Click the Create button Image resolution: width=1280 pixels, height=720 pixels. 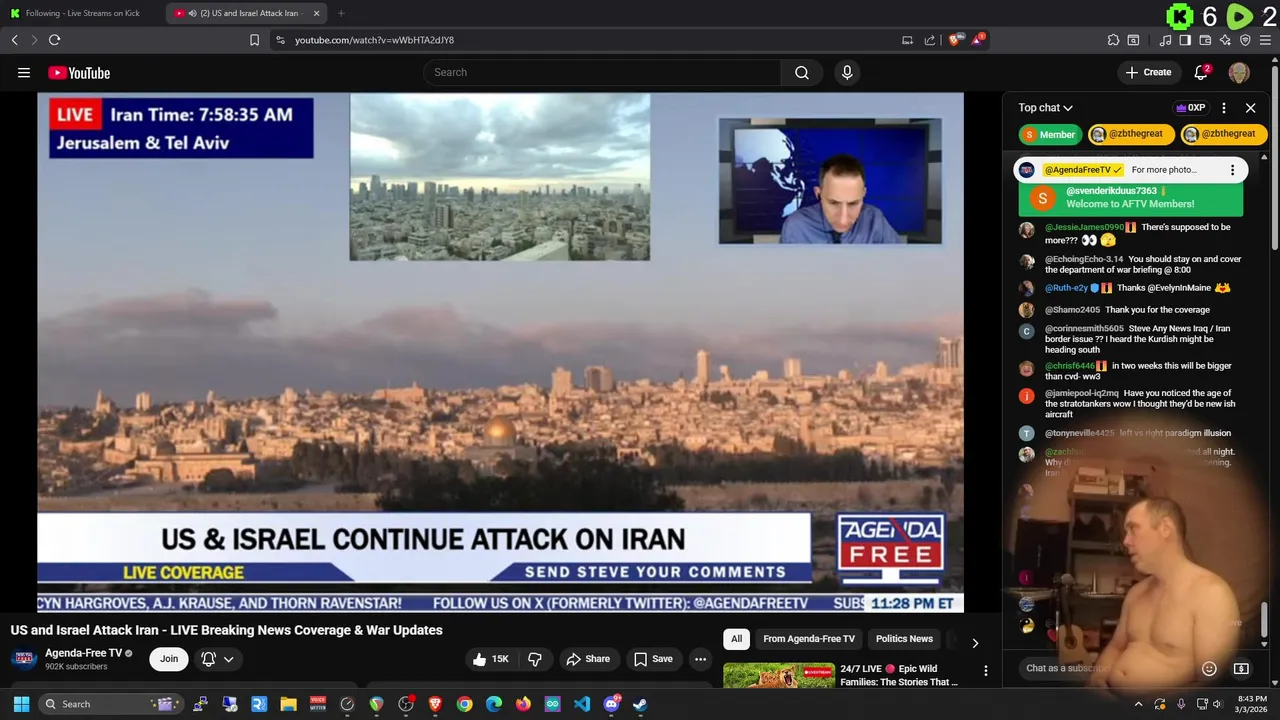[x=1148, y=72]
